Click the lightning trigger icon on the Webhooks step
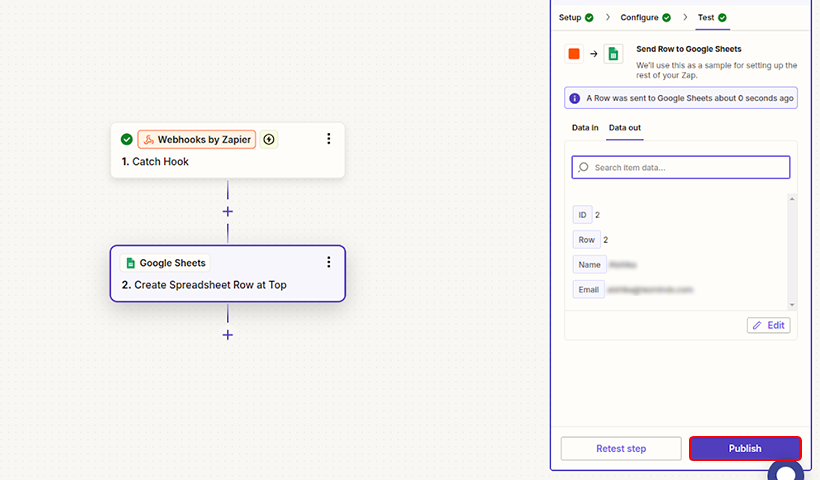Image resolution: width=820 pixels, height=480 pixels. coord(269,140)
